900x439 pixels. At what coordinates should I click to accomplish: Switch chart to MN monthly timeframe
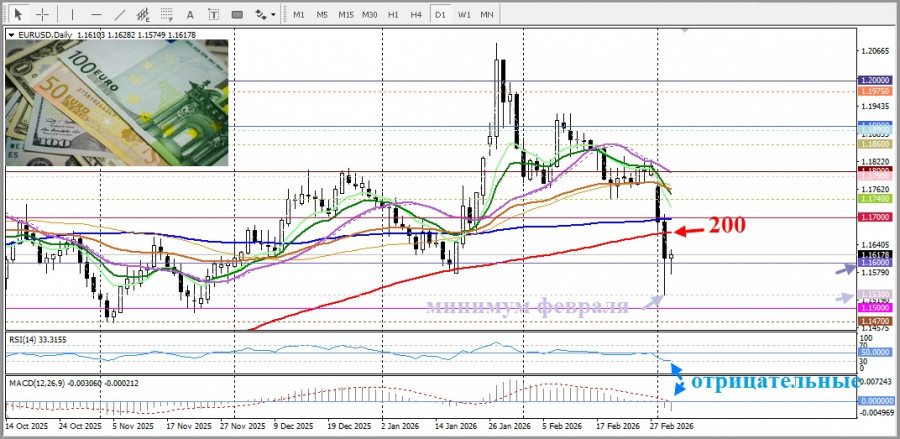tap(487, 14)
